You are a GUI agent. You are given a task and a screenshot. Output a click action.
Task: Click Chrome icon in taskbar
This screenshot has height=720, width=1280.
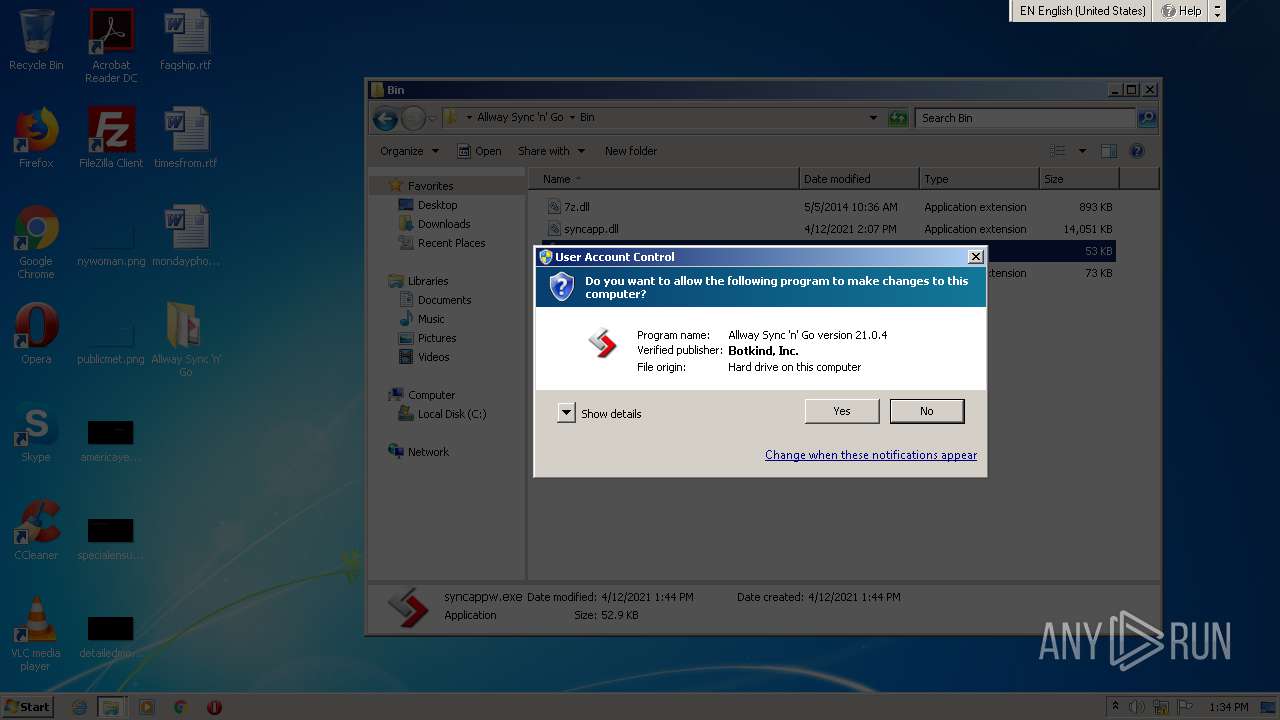[180, 707]
